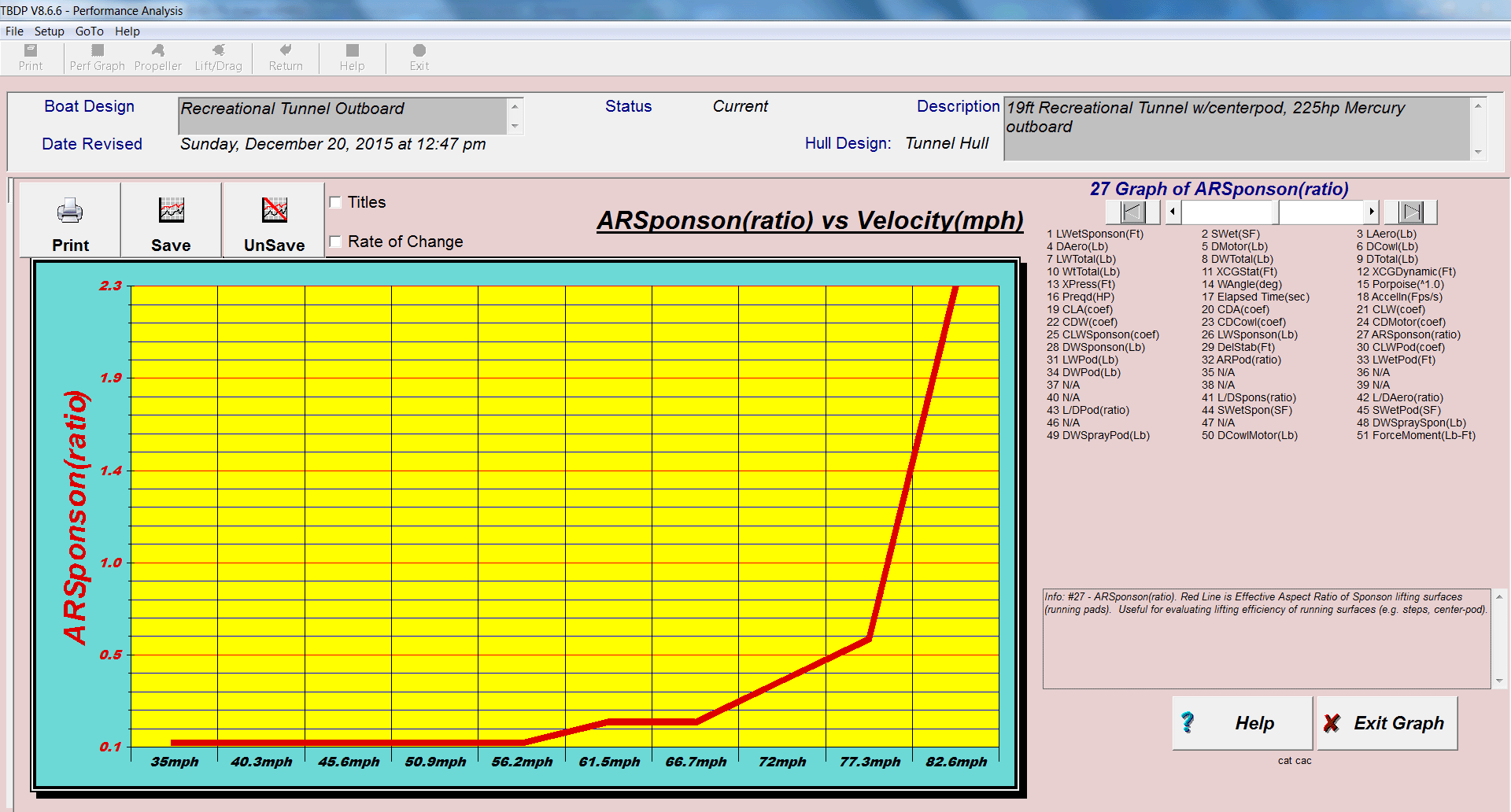Select graph 22 CDW(coef)
The height and width of the screenshot is (812, 1511).
(x=1081, y=322)
